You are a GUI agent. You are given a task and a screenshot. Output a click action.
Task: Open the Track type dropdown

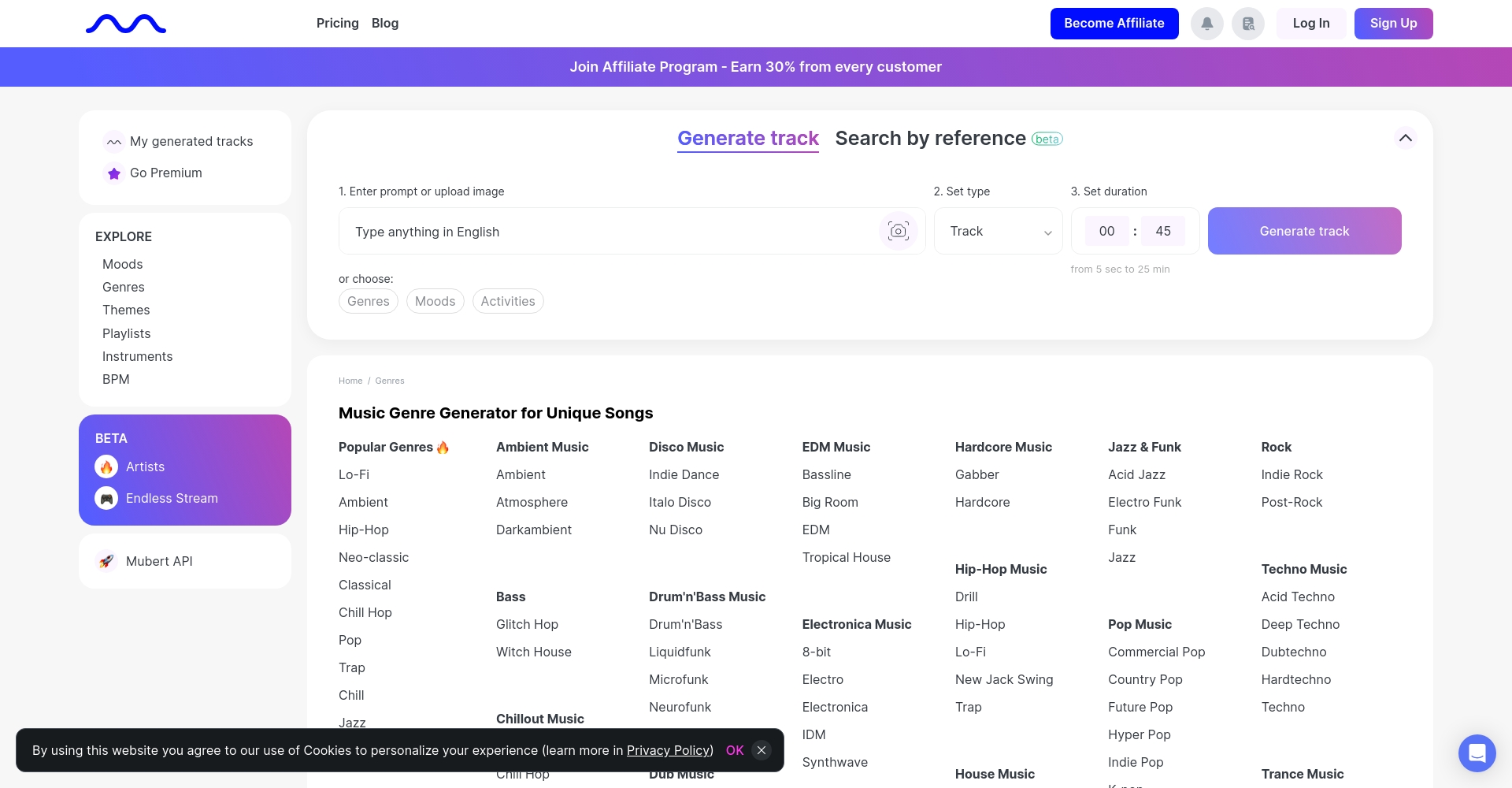tap(998, 231)
